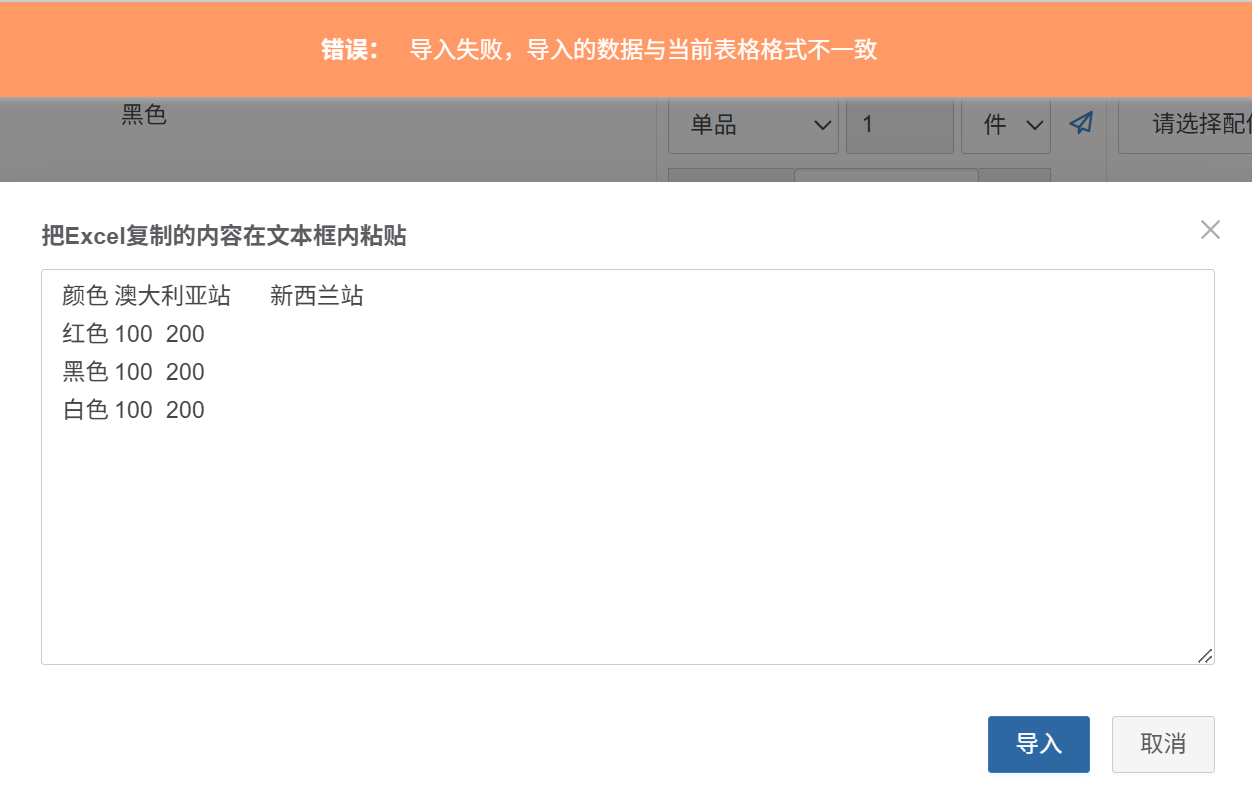Image resolution: width=1252 pixels, height=808 pixels.
Task: Click the 黑色 label behind the dialog
Action: point(144,115)
